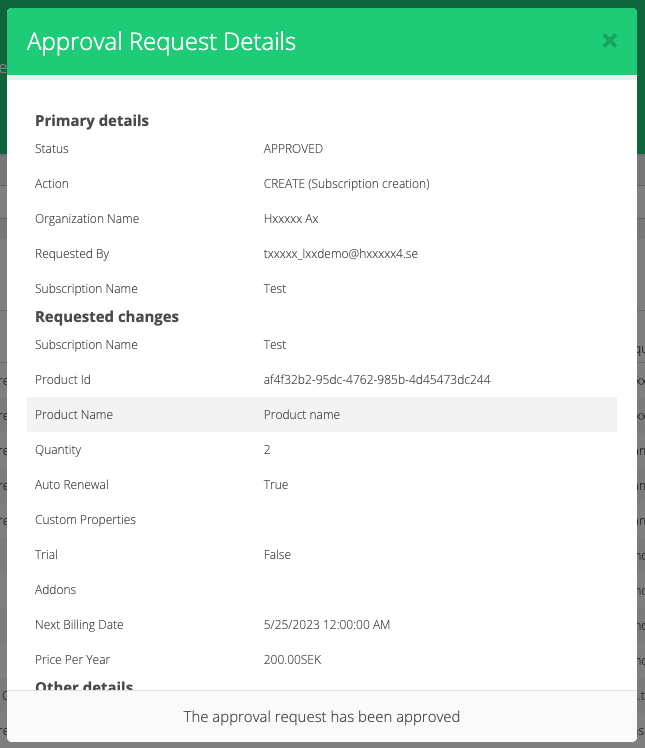Select the Product Id GUID value
This screenshot has width=645, height=748.
376,380
